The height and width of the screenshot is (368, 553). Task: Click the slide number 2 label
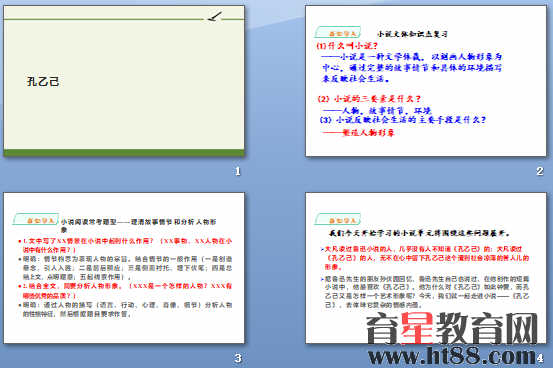[540, 171]
